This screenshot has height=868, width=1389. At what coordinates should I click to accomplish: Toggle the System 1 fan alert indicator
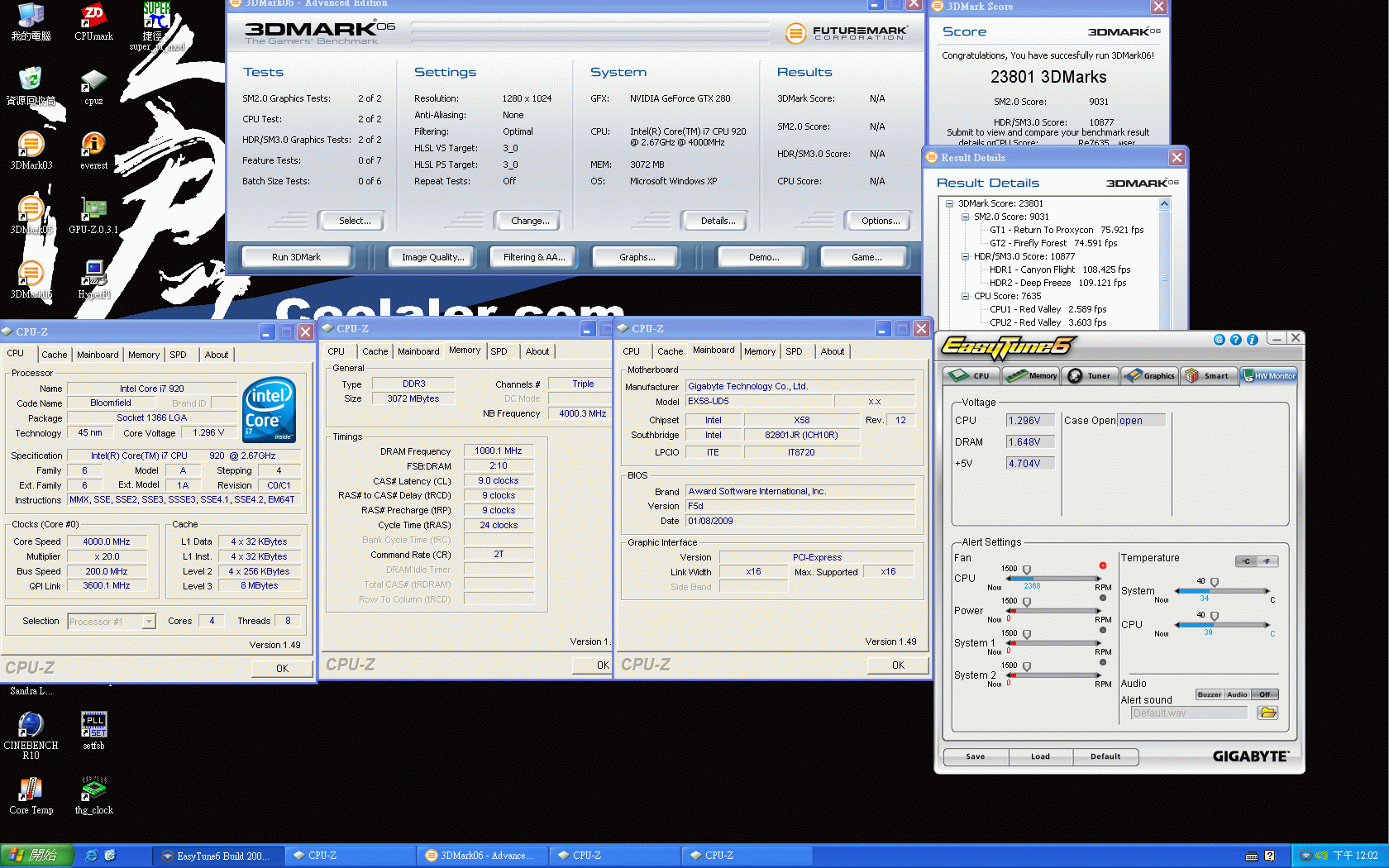1103,630
